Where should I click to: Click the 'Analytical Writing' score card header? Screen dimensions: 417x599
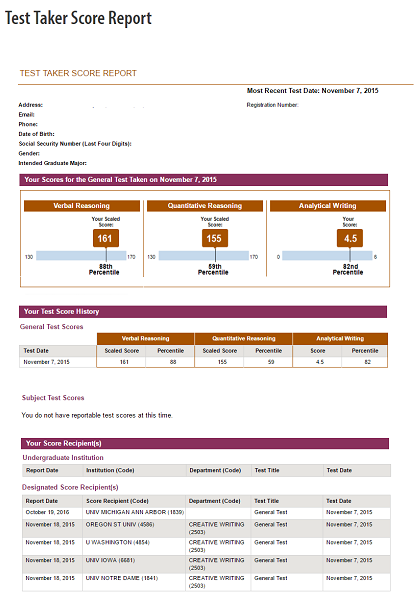[328, 206]
